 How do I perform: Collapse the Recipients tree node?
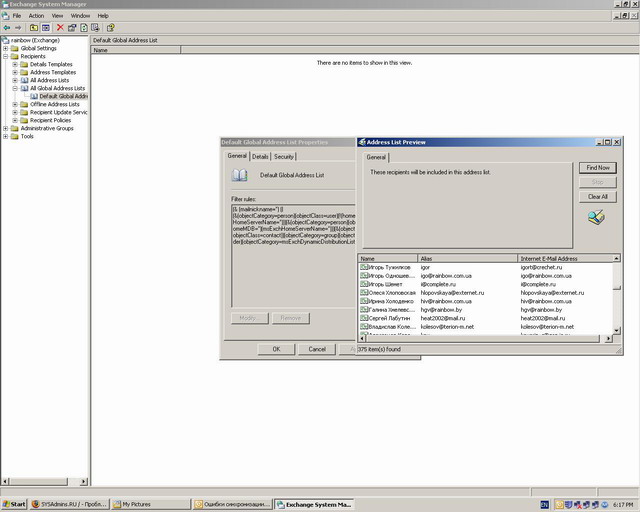pyautogui.click(x=6, y=56)
